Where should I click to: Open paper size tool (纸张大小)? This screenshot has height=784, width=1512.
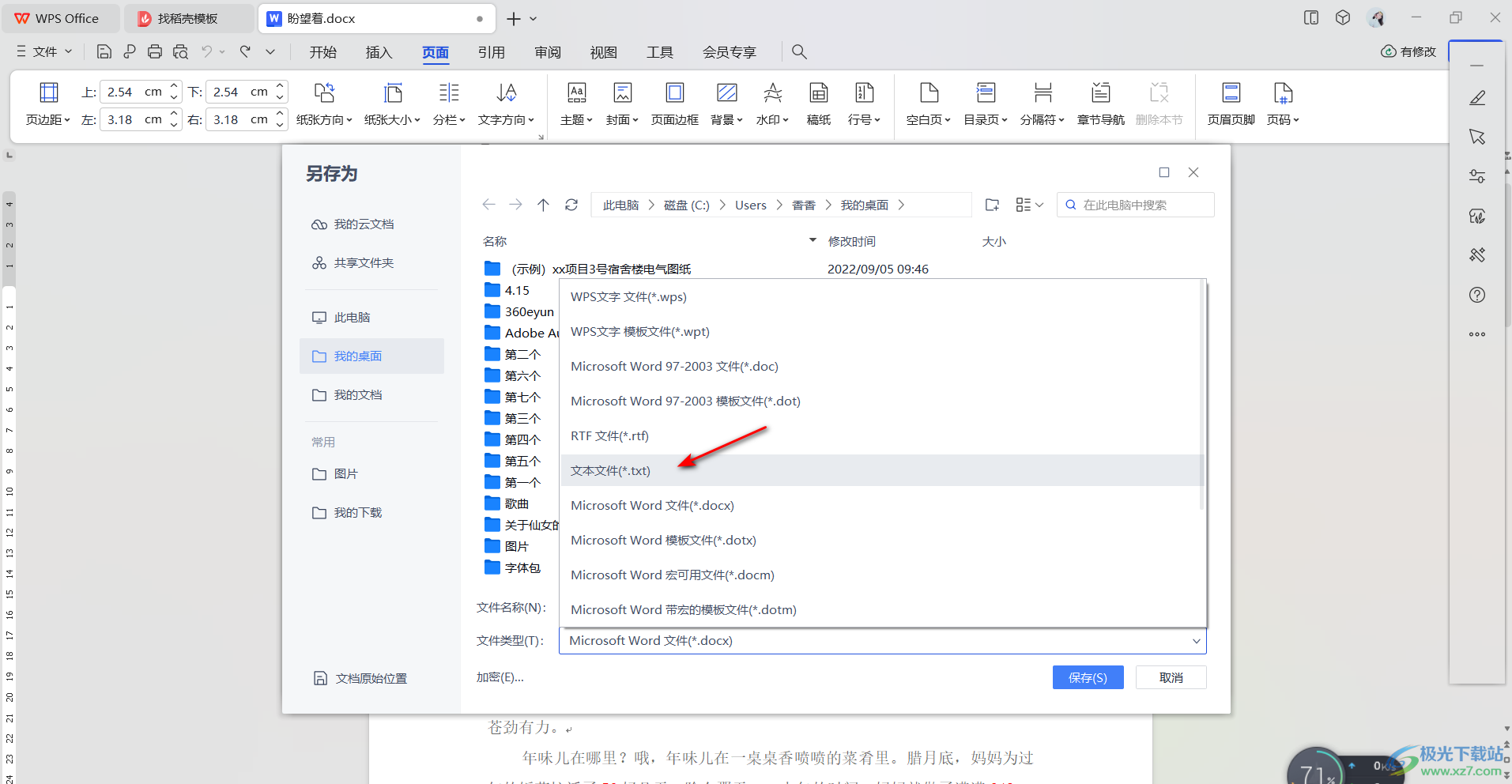pos(392,104)
